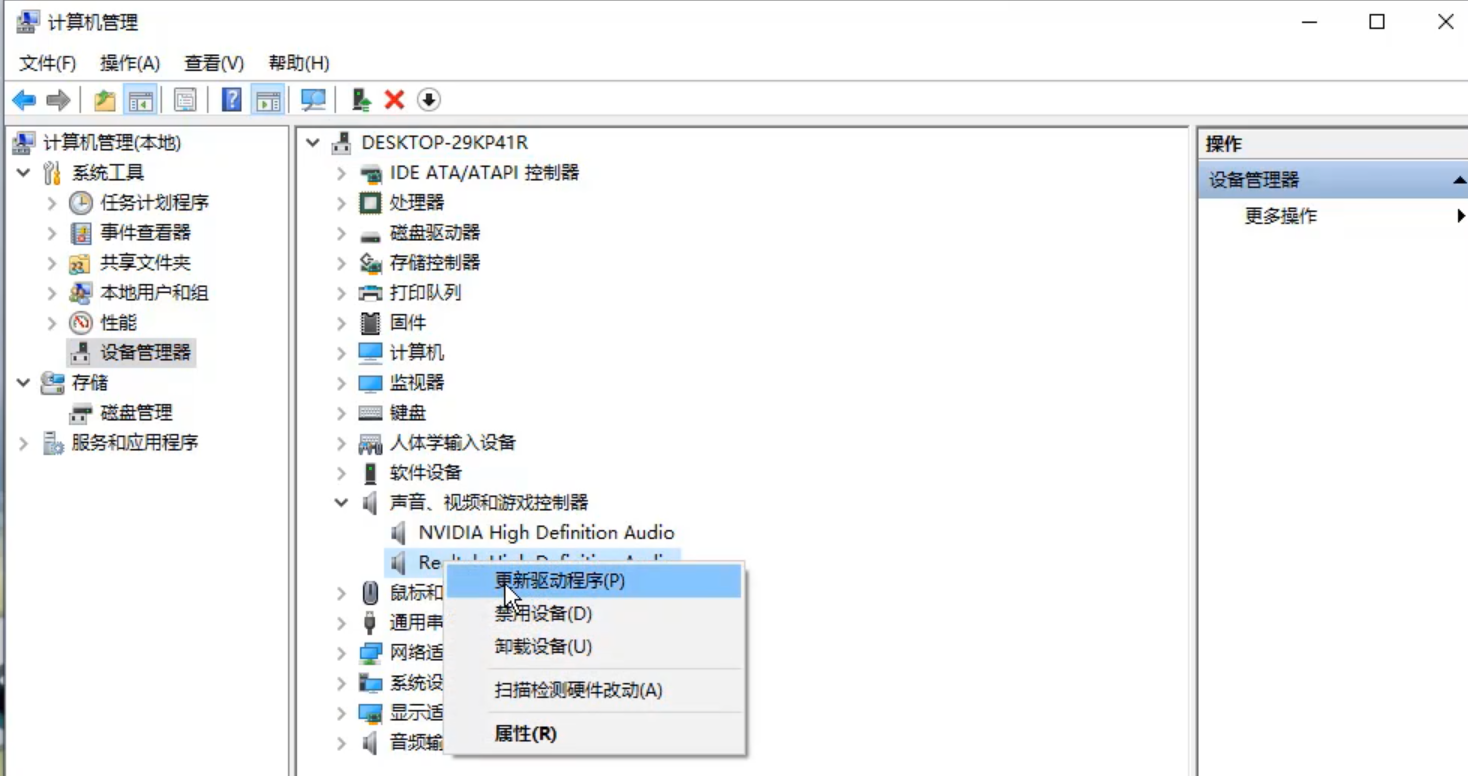Click the blue Back arrow in the toolbar

(x=24, y=100)
